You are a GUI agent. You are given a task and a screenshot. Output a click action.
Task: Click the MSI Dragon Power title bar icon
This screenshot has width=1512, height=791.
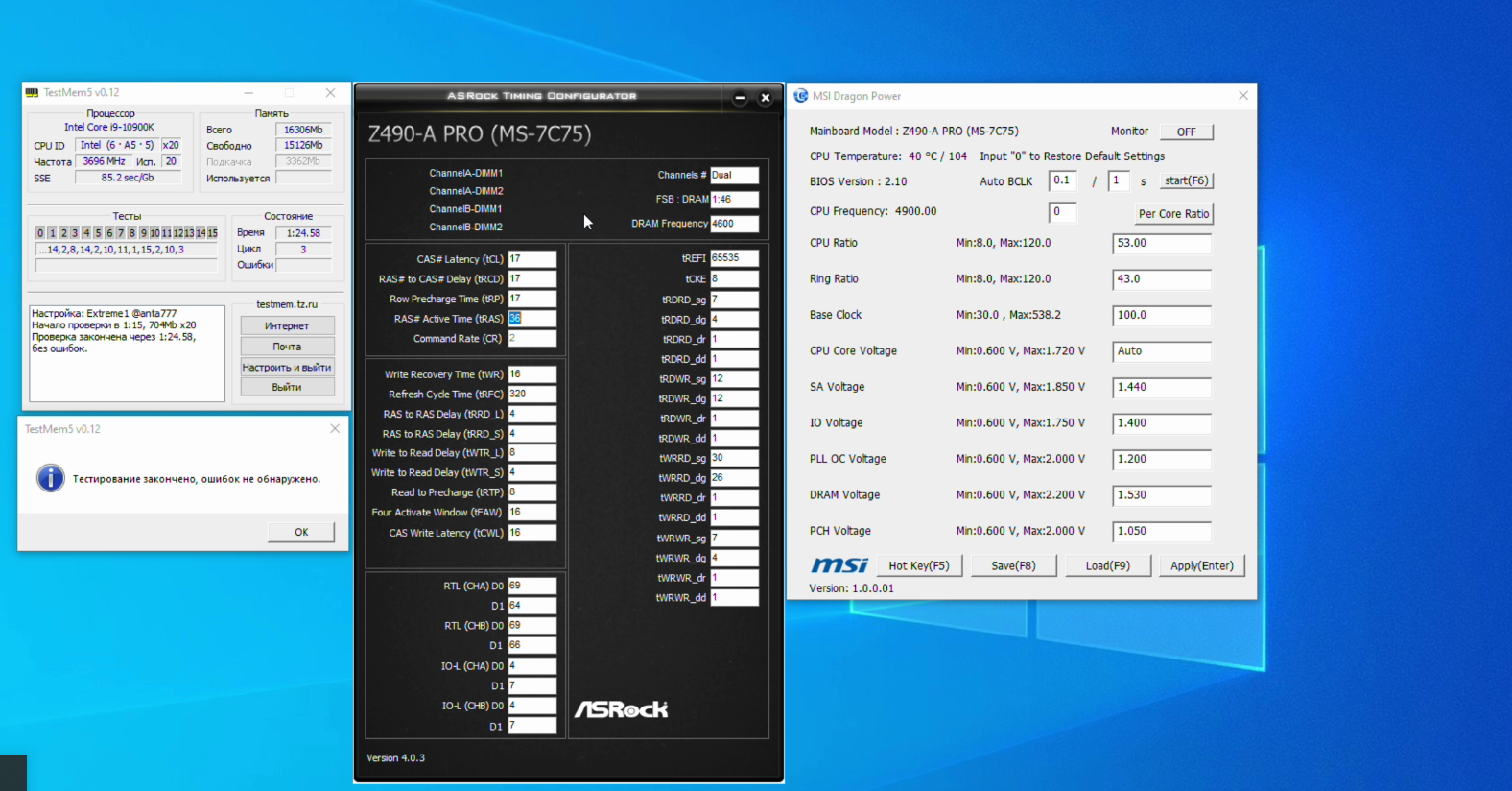[801, 96]
